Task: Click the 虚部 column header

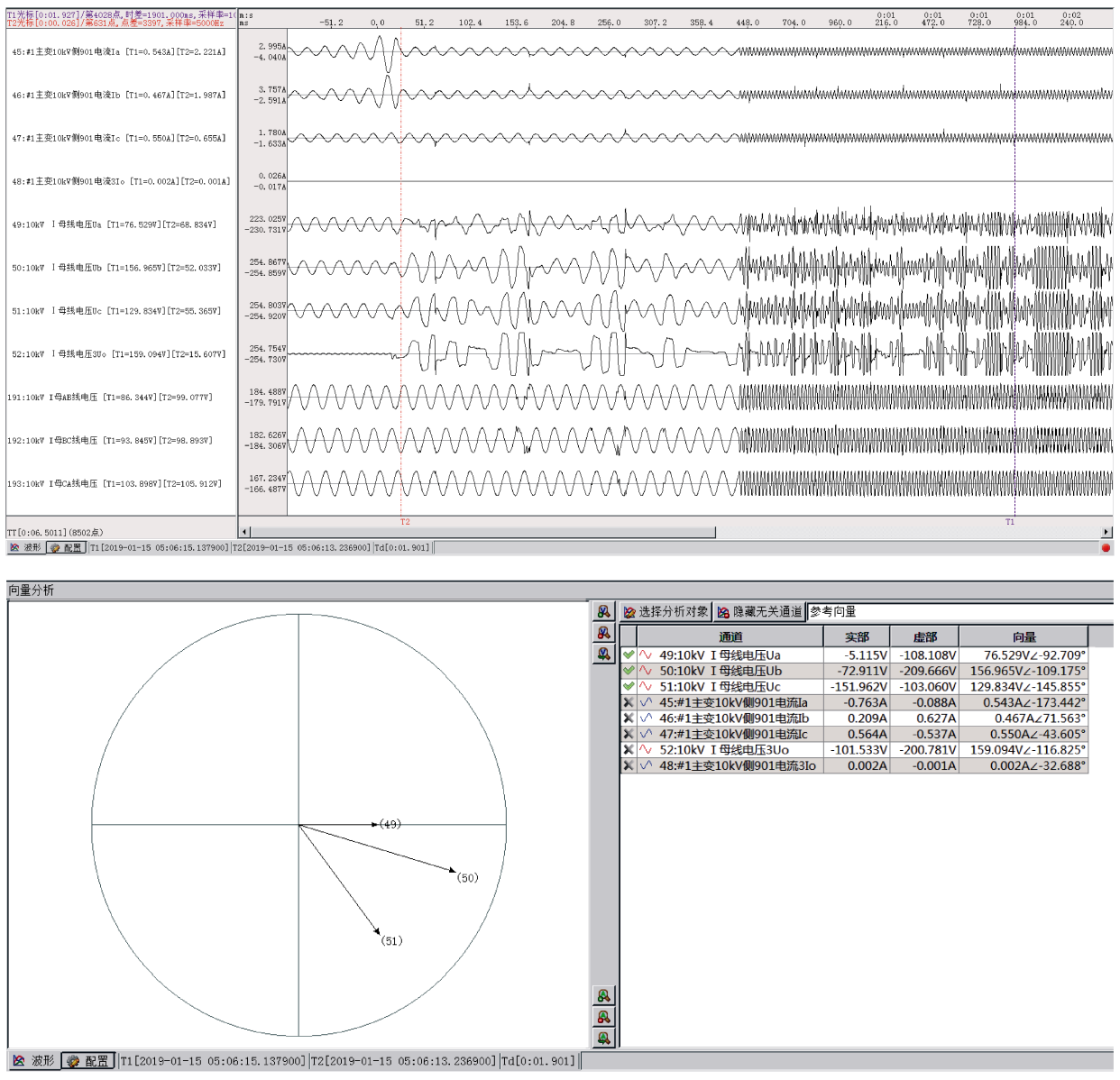Action: coord(925,636)
